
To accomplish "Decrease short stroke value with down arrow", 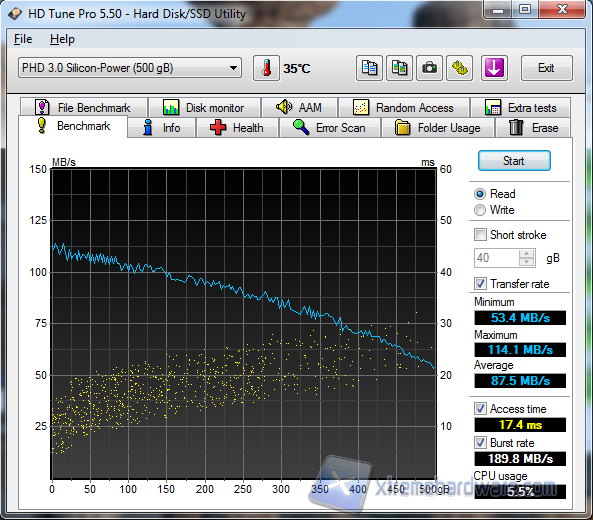I will tap(526, 262).
